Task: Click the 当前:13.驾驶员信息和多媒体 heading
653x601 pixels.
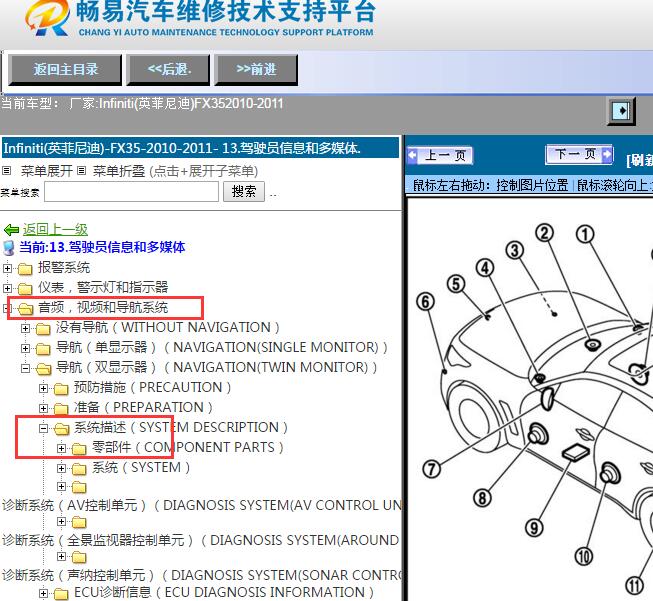Action: [102, 247]
